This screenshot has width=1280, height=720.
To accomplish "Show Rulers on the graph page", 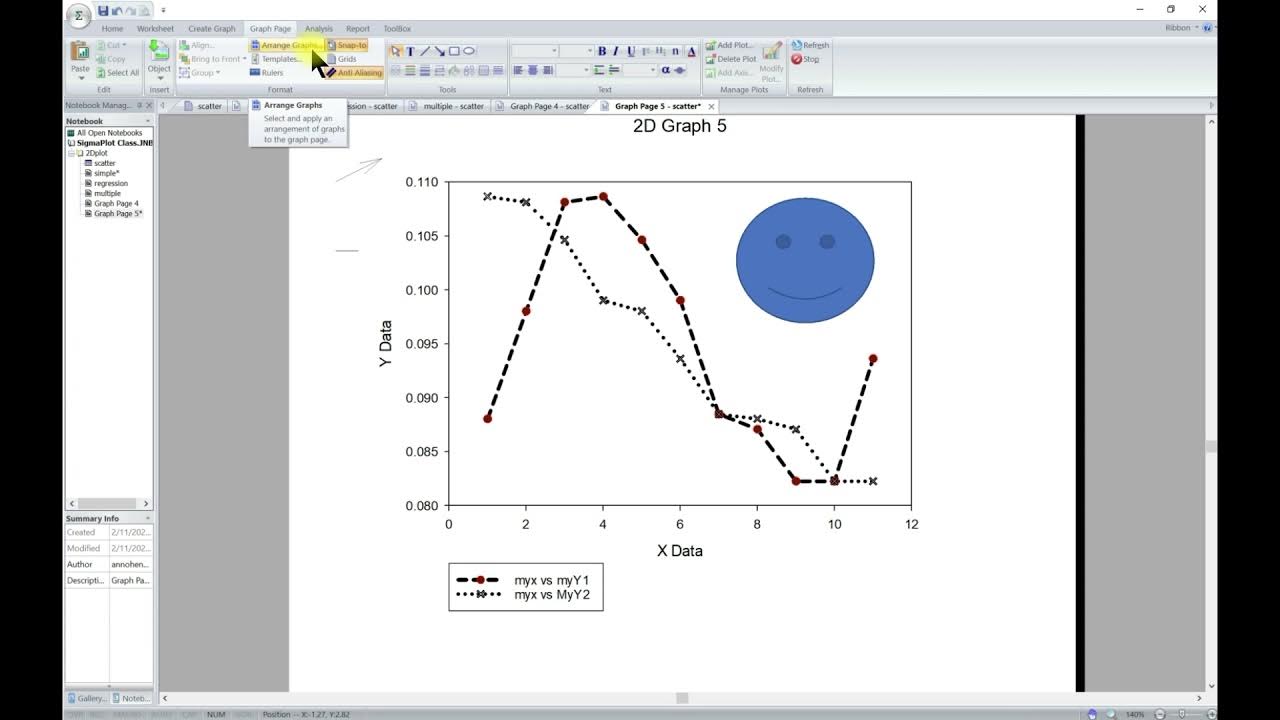I will click(266, 73).
